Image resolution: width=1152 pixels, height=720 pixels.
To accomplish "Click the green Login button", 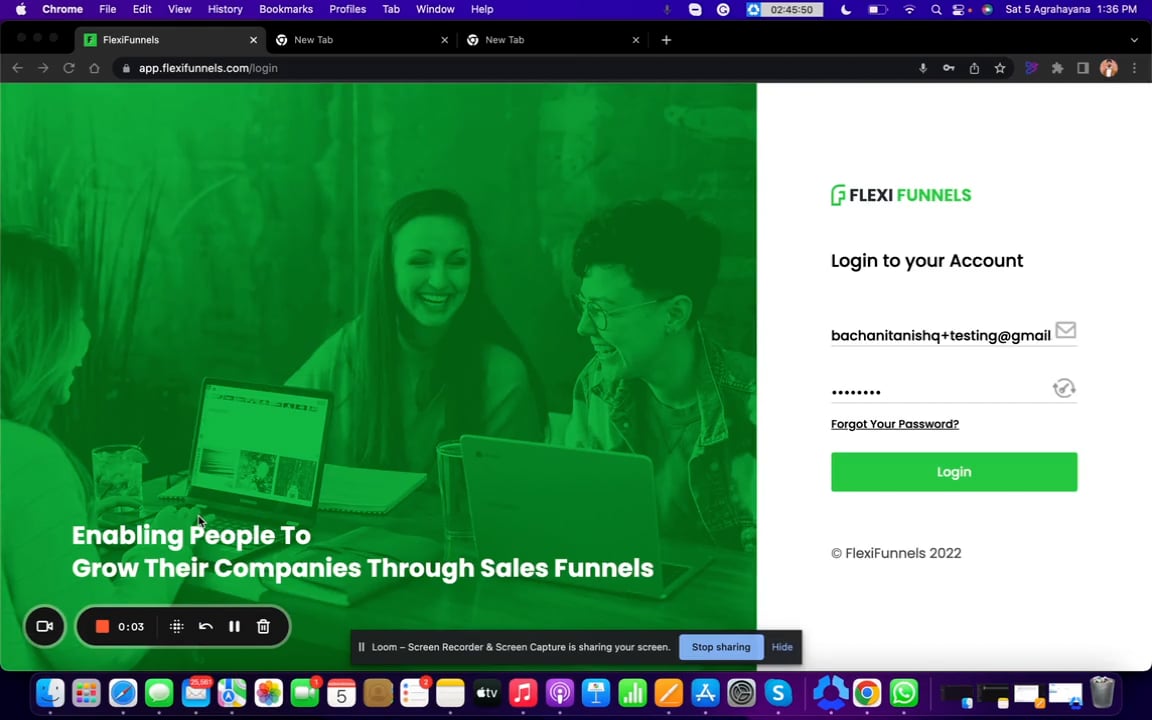I will [954, 472].
